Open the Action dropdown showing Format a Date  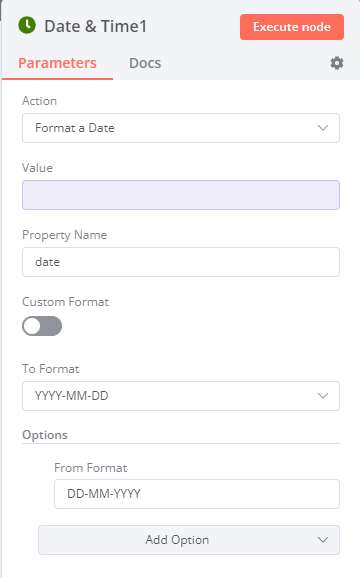click(x=181, y=128)
